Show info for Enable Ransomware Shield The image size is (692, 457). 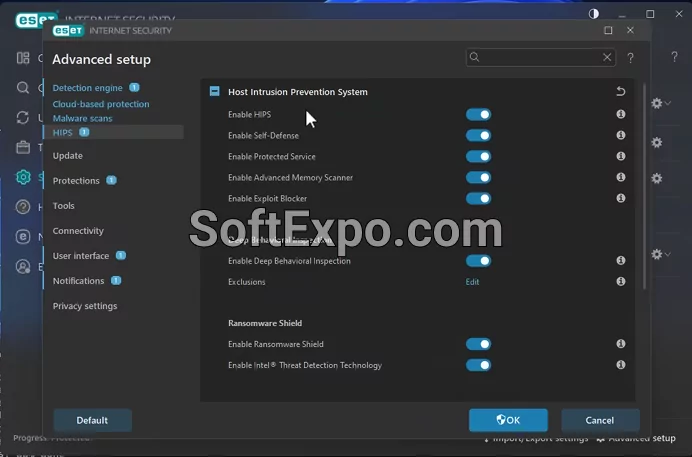click(621, 344)
